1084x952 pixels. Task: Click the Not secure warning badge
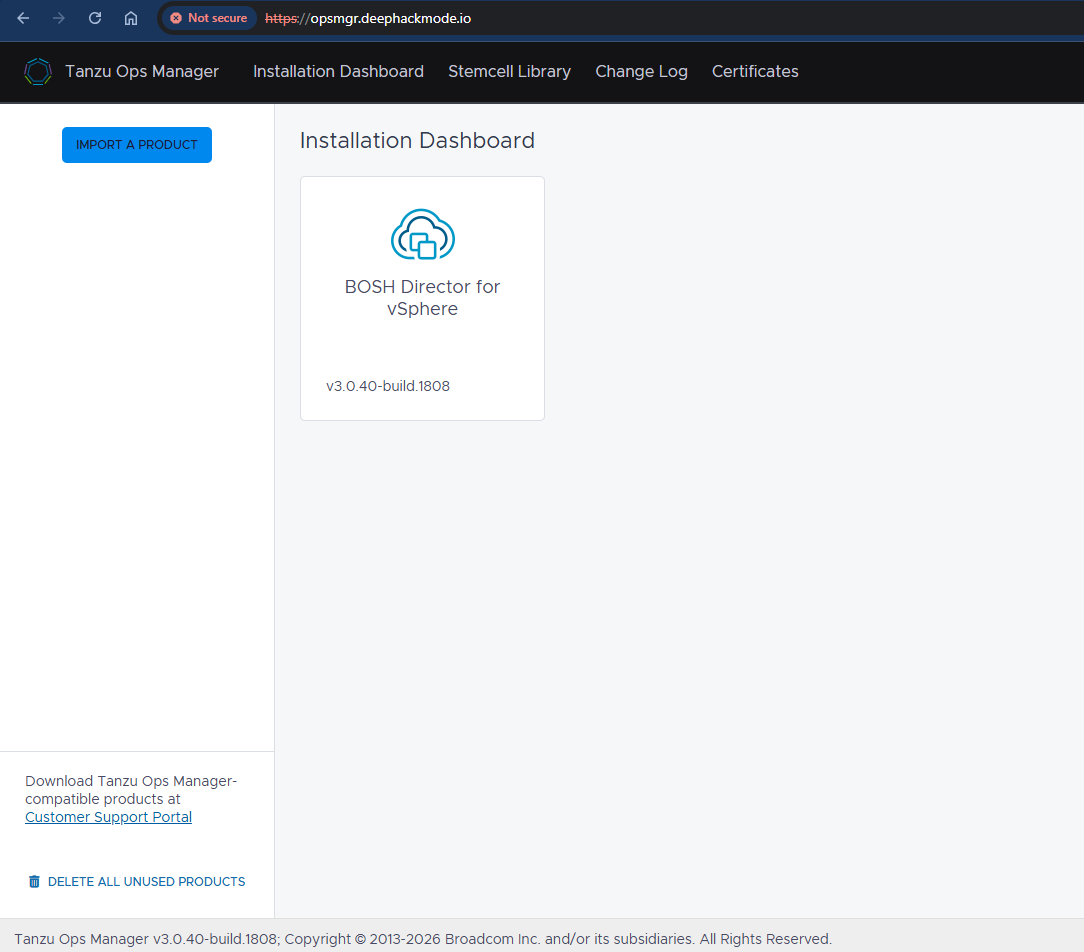(x=209, y=18)
